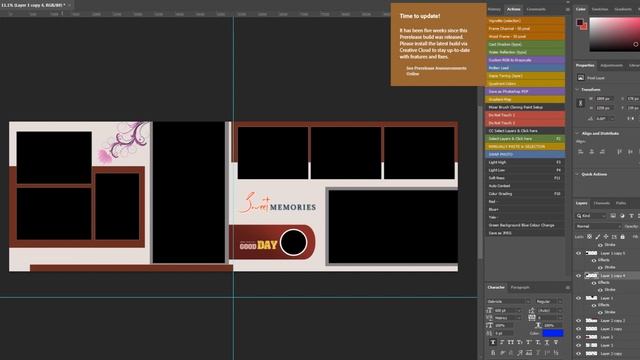Open the Character panel flyout menu
This screenshot has width=640, height=360.
click(567, 288)
